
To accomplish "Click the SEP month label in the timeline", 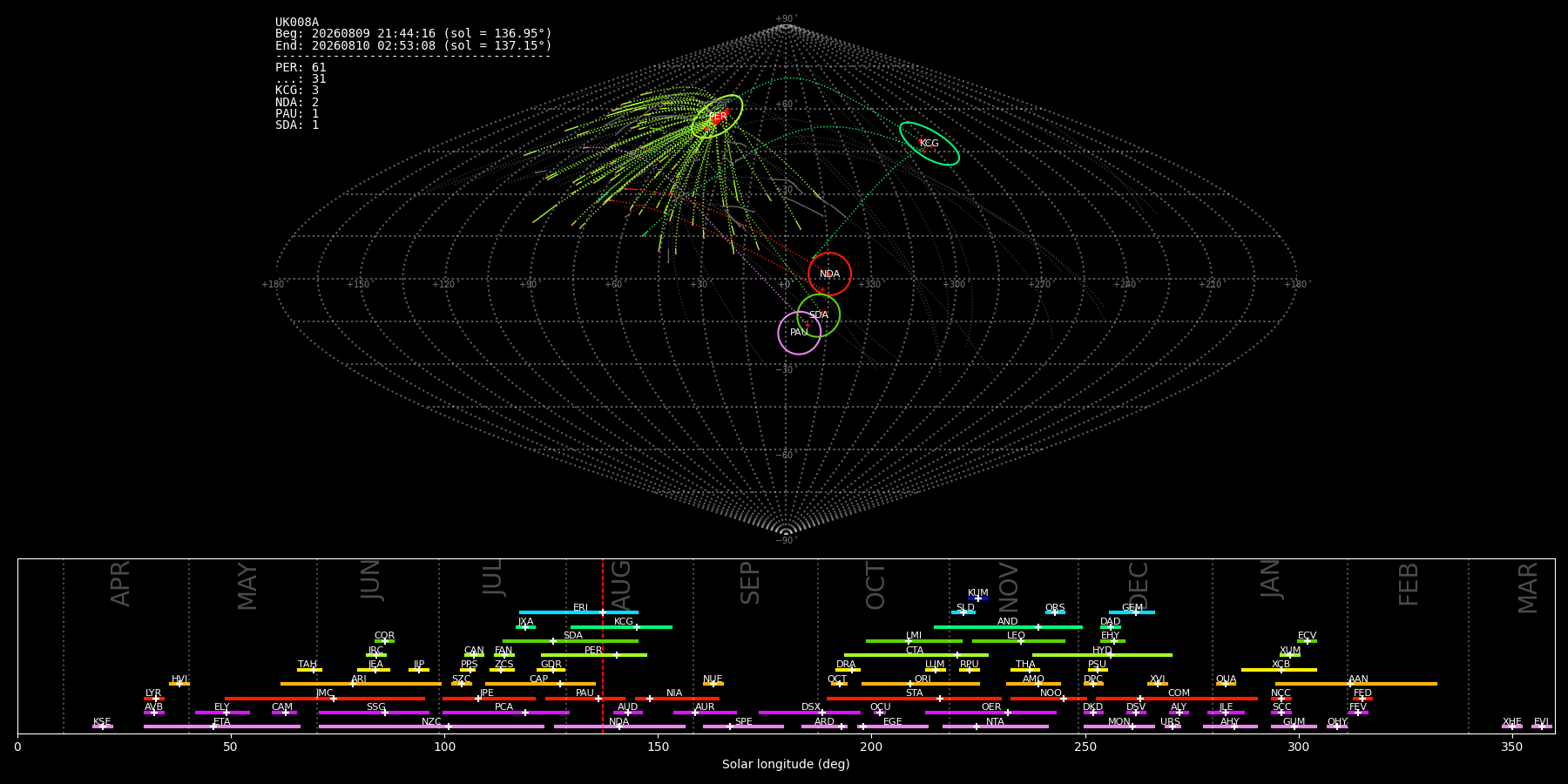I will (x=750, y=583).
